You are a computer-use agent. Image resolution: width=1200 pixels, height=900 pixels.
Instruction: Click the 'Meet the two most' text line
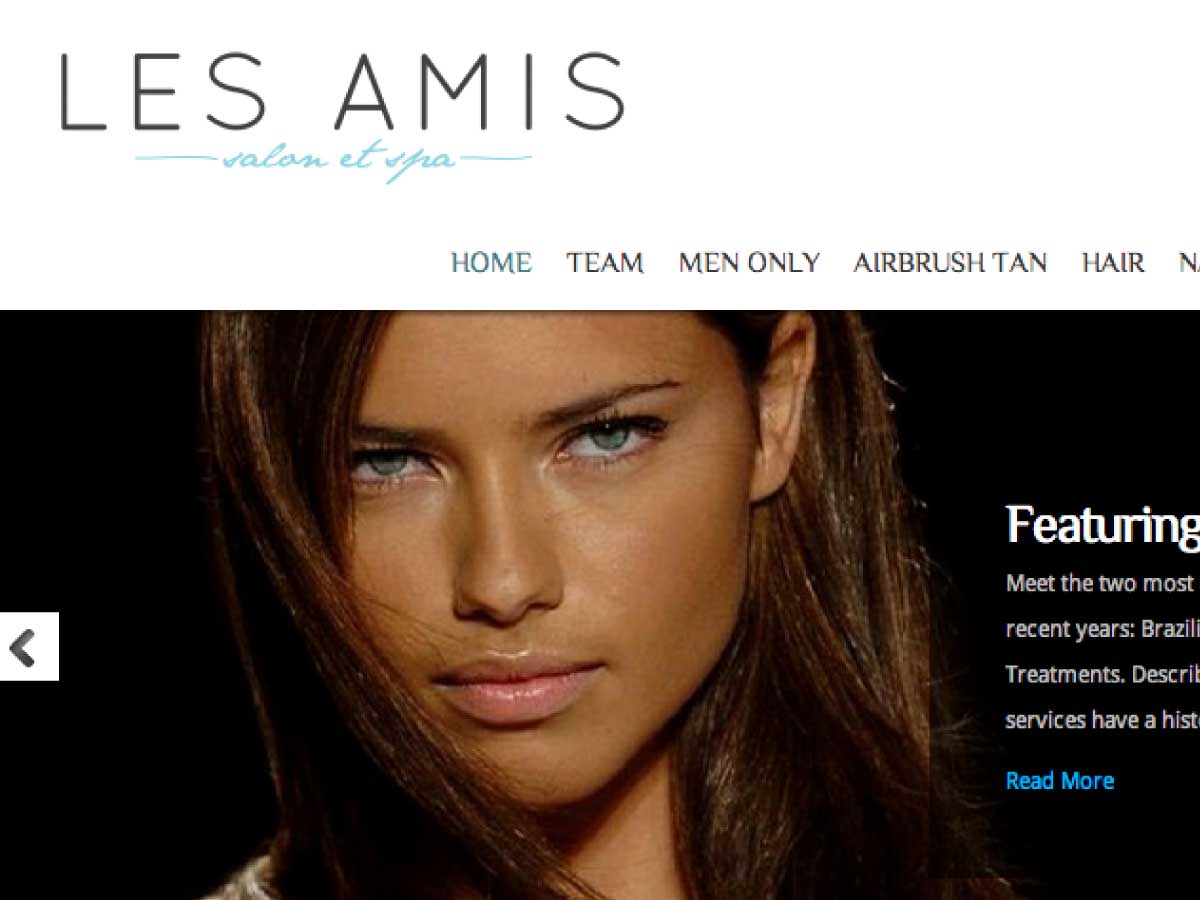(x=1101, y=583)
